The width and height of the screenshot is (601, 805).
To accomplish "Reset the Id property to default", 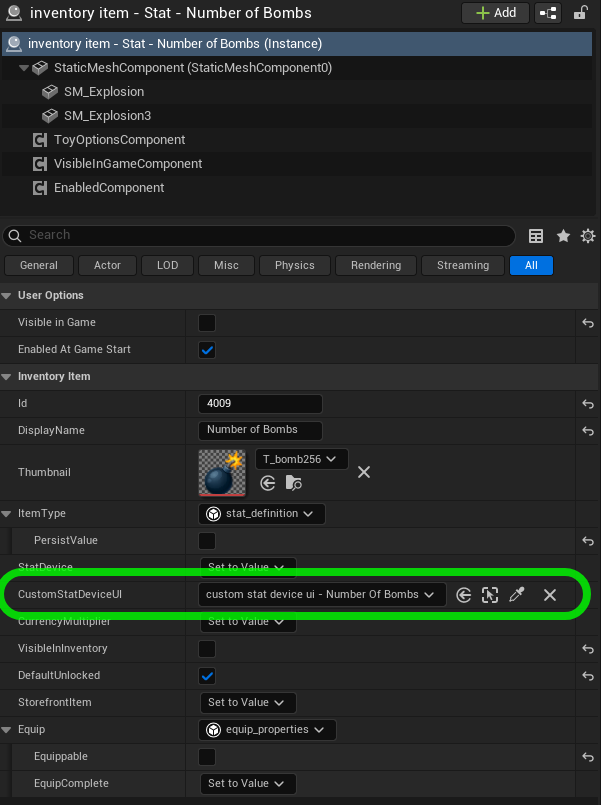I will (588, 404).
